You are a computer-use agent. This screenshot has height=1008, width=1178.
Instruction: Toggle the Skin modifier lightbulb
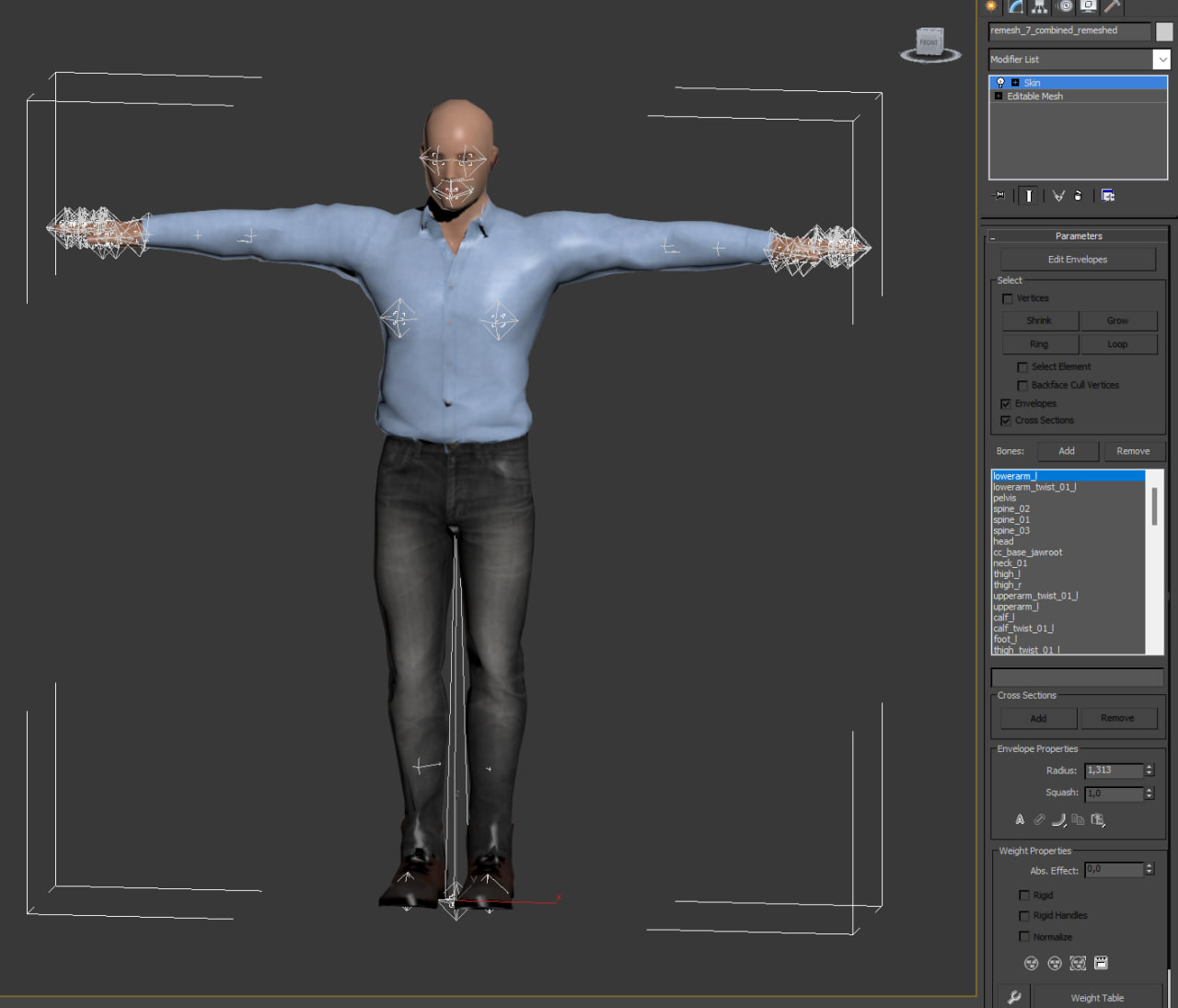pyautogui.click(x=1000, y=83)
